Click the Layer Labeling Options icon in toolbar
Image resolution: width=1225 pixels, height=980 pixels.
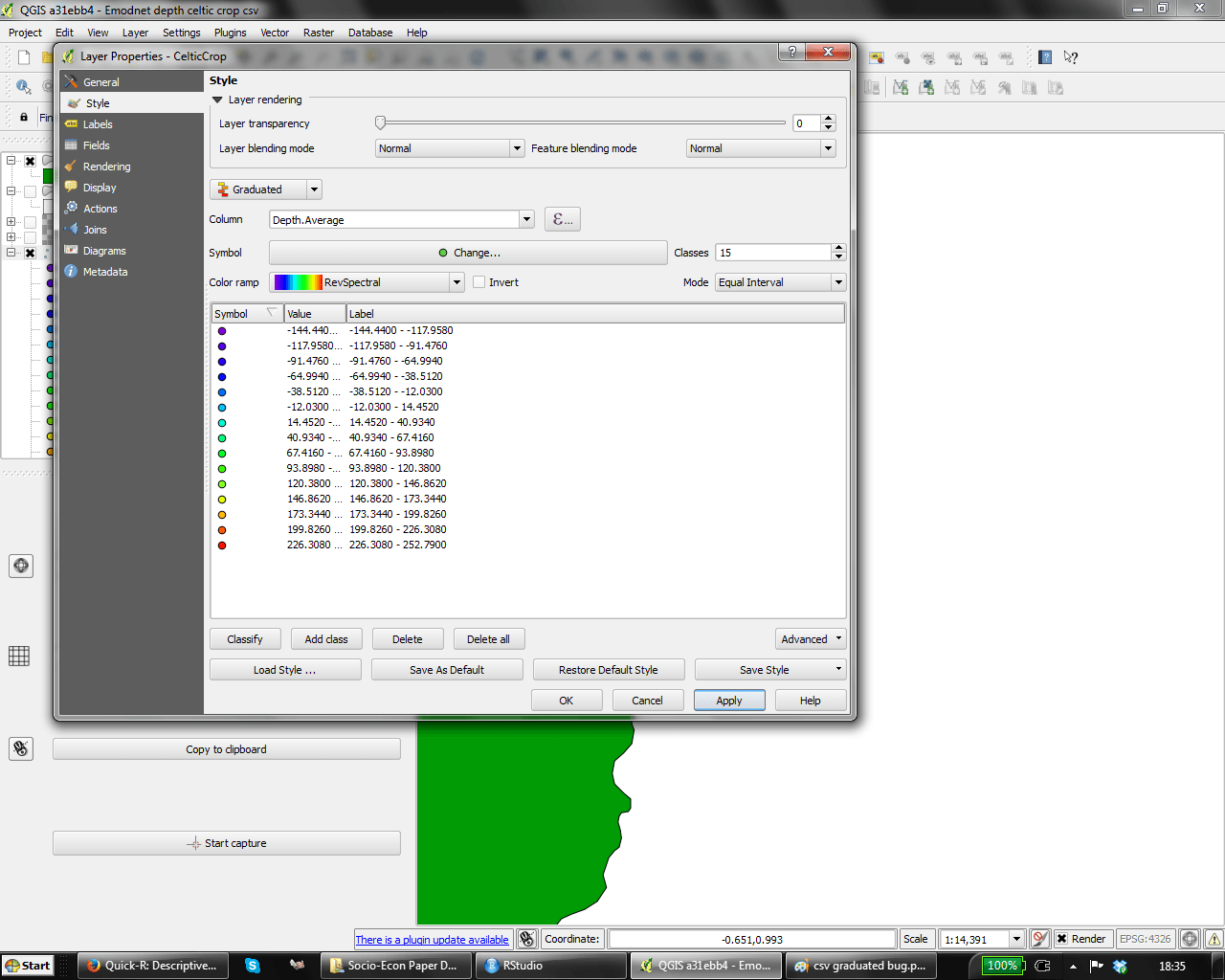(x=877, y=57)
